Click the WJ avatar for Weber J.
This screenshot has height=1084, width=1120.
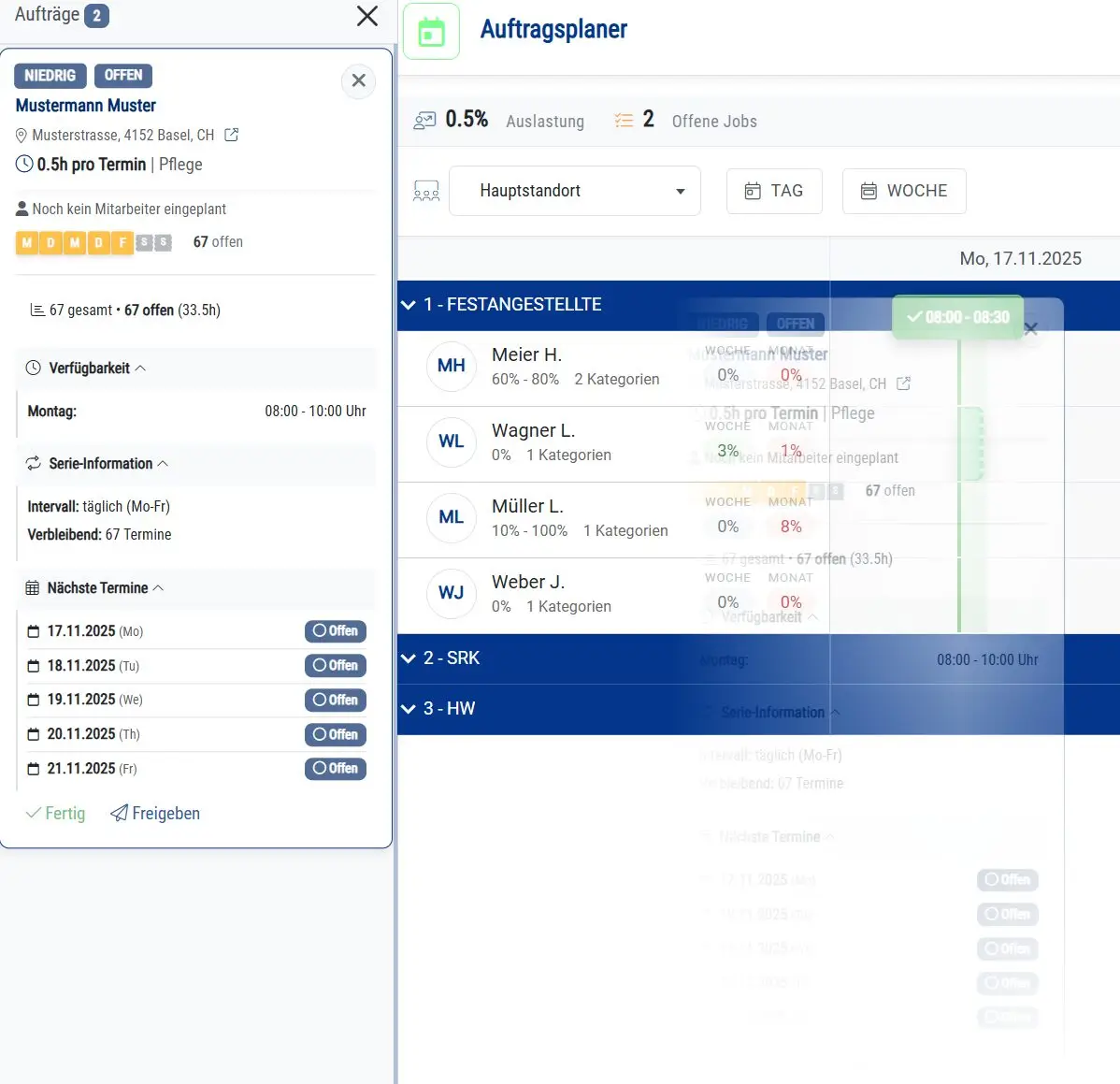coord(451,593)
